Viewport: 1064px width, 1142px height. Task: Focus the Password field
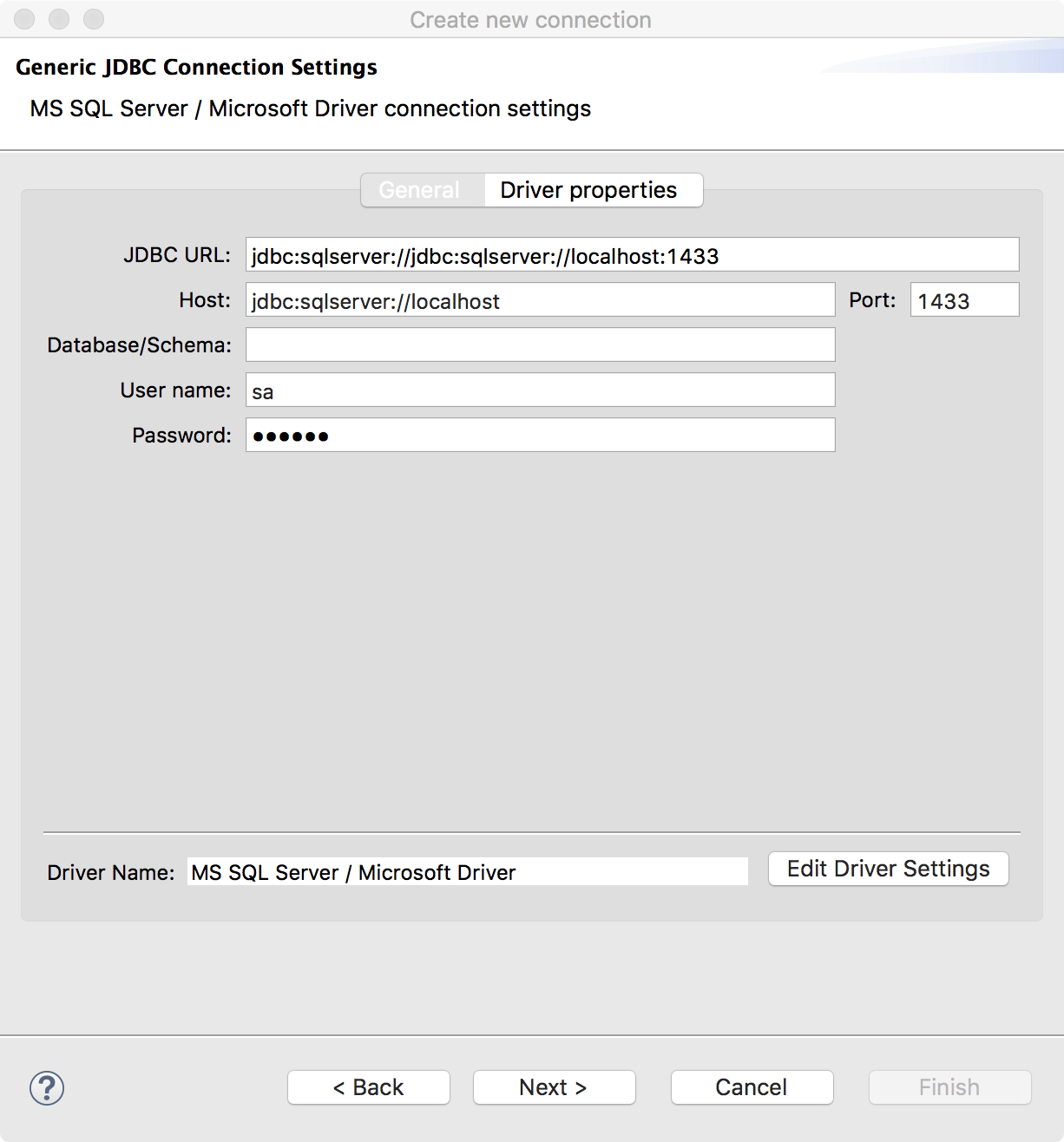click(x=540, y=436)
